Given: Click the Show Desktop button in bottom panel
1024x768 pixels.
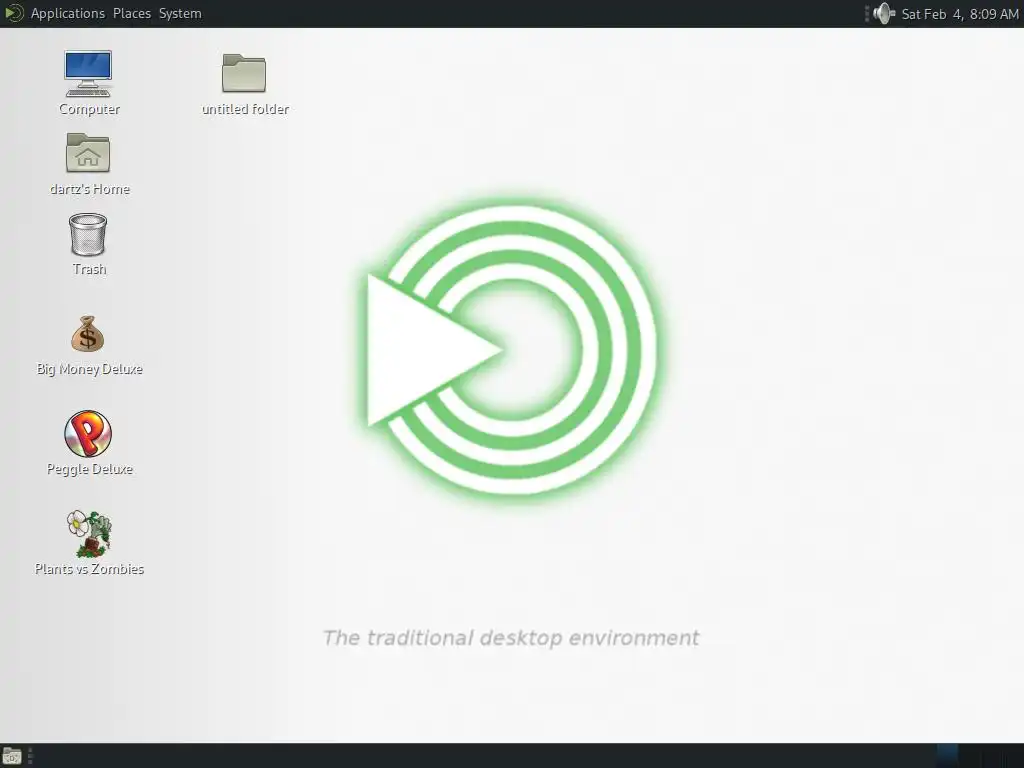Looking at the screenshot, I should (x=12, y=756).
